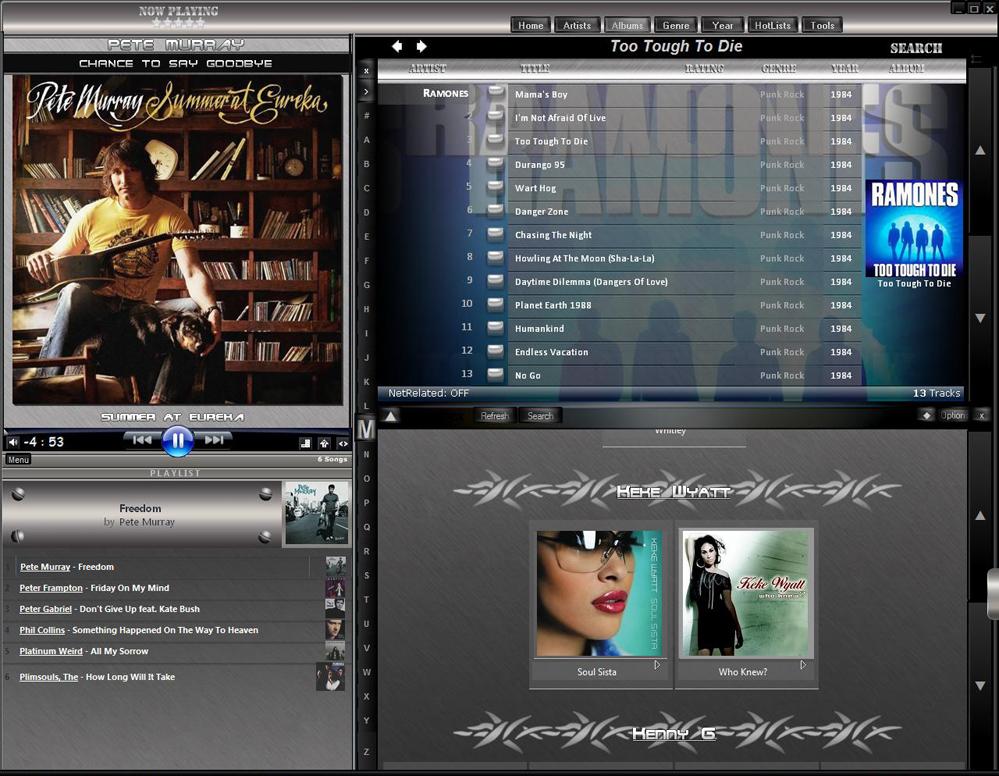
Task: Click the top-left round knob of playlist card
Action: click(x=18, y=494)
